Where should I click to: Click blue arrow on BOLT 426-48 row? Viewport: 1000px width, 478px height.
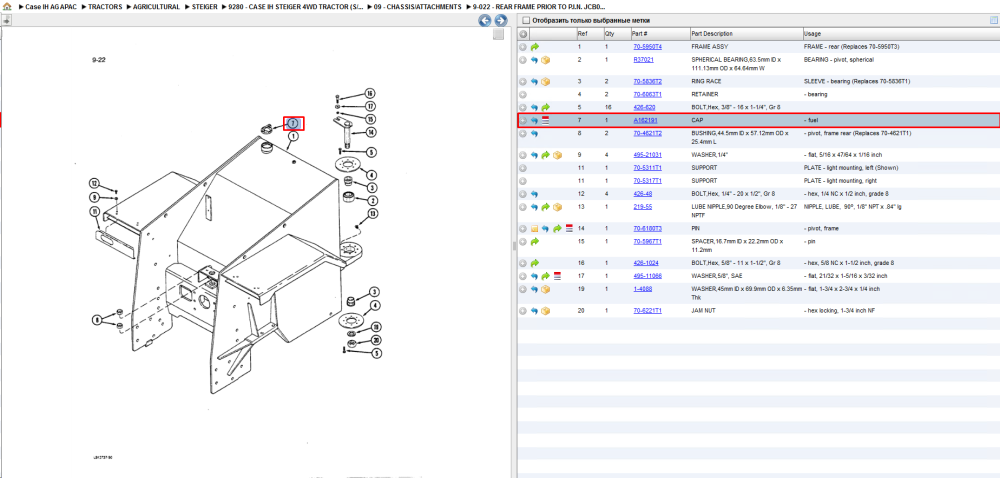point(534,194)
